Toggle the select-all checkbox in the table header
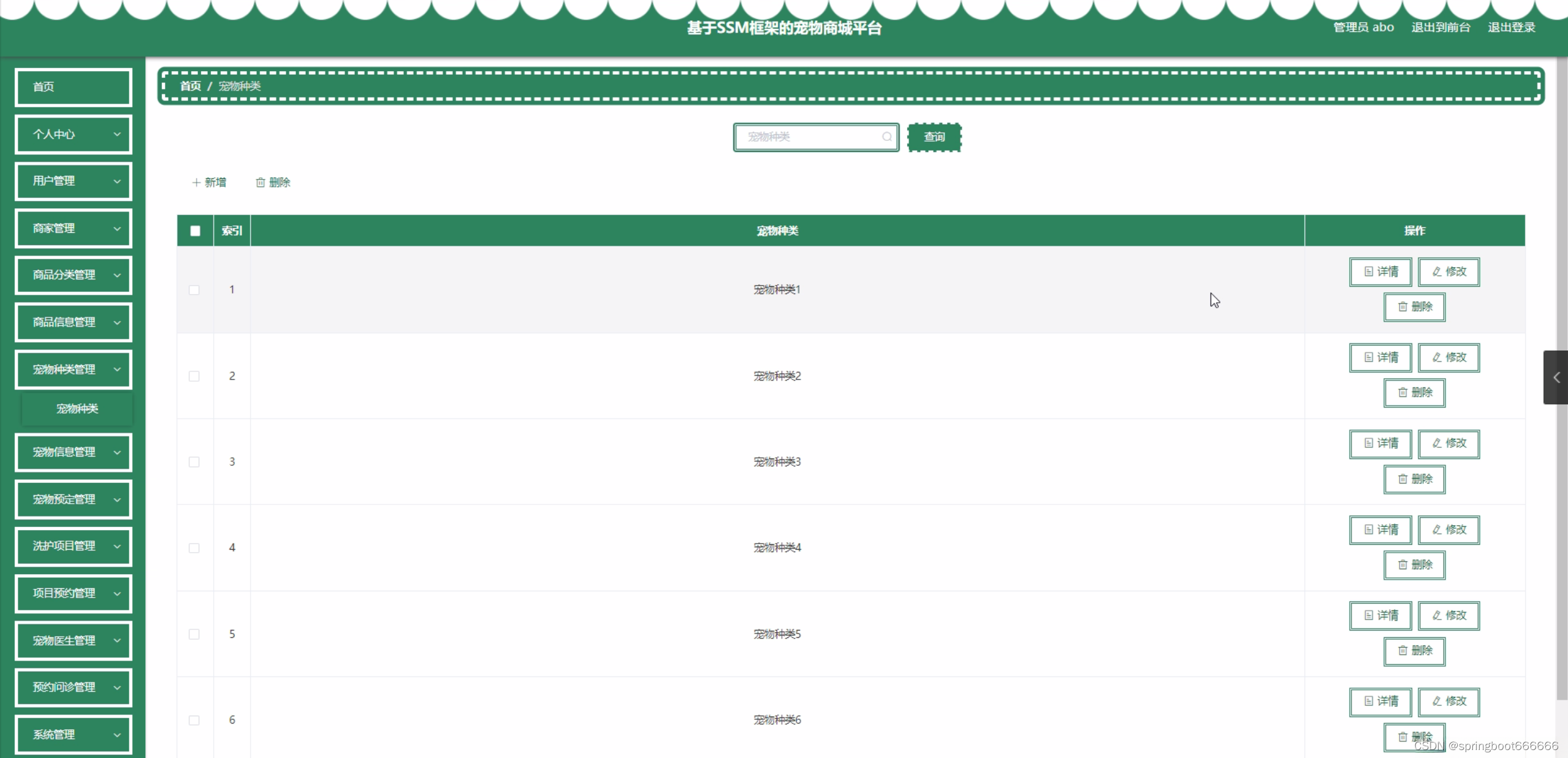Image resolution: width=1568 pixels, height=758 pixels. [195, 231]
